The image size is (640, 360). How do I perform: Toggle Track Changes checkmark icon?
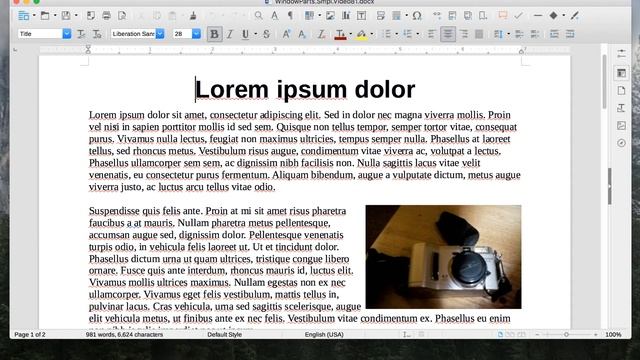[x=518, y=16]
